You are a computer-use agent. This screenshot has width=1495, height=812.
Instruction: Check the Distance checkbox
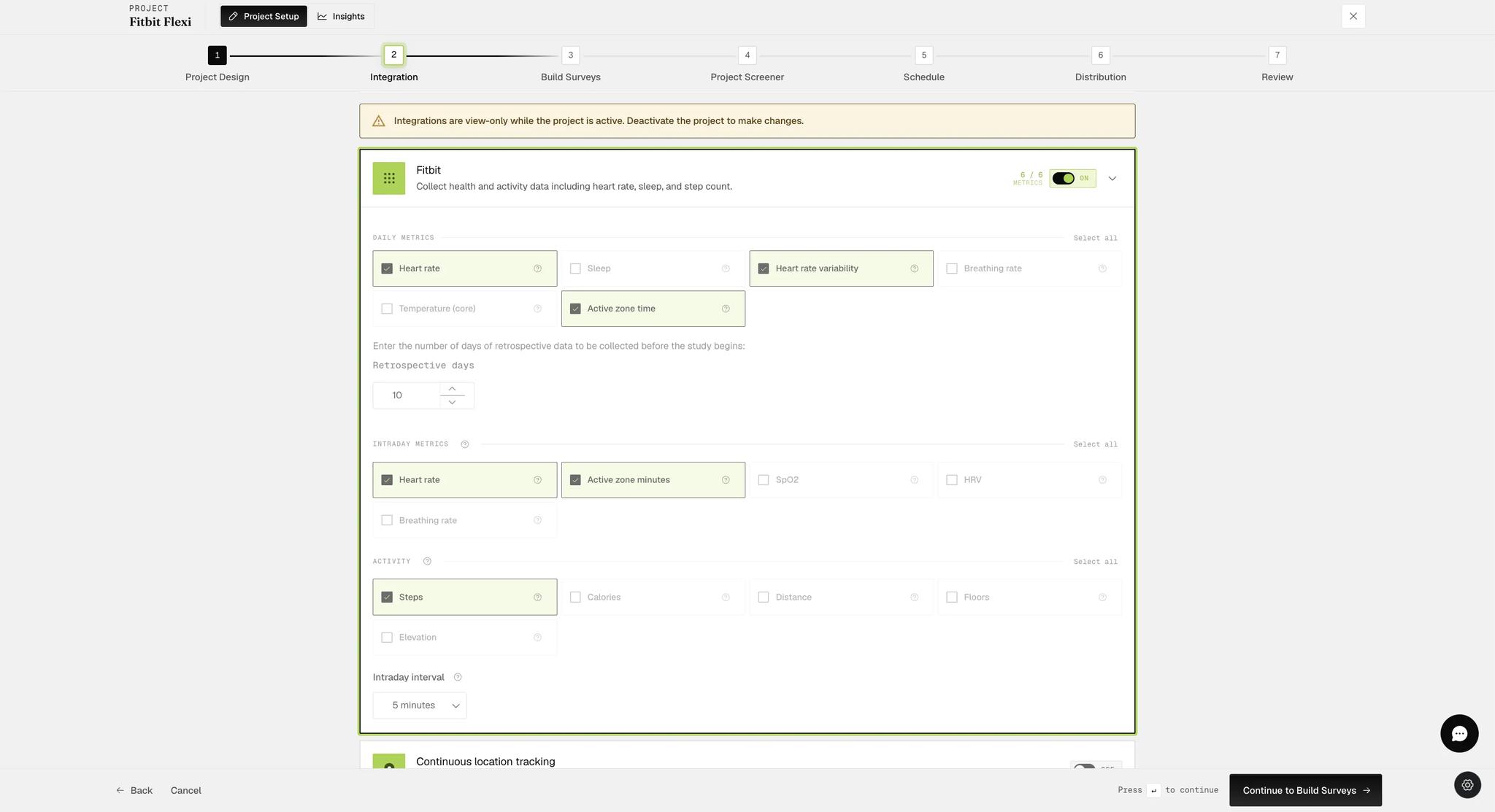tap(764, 598)
